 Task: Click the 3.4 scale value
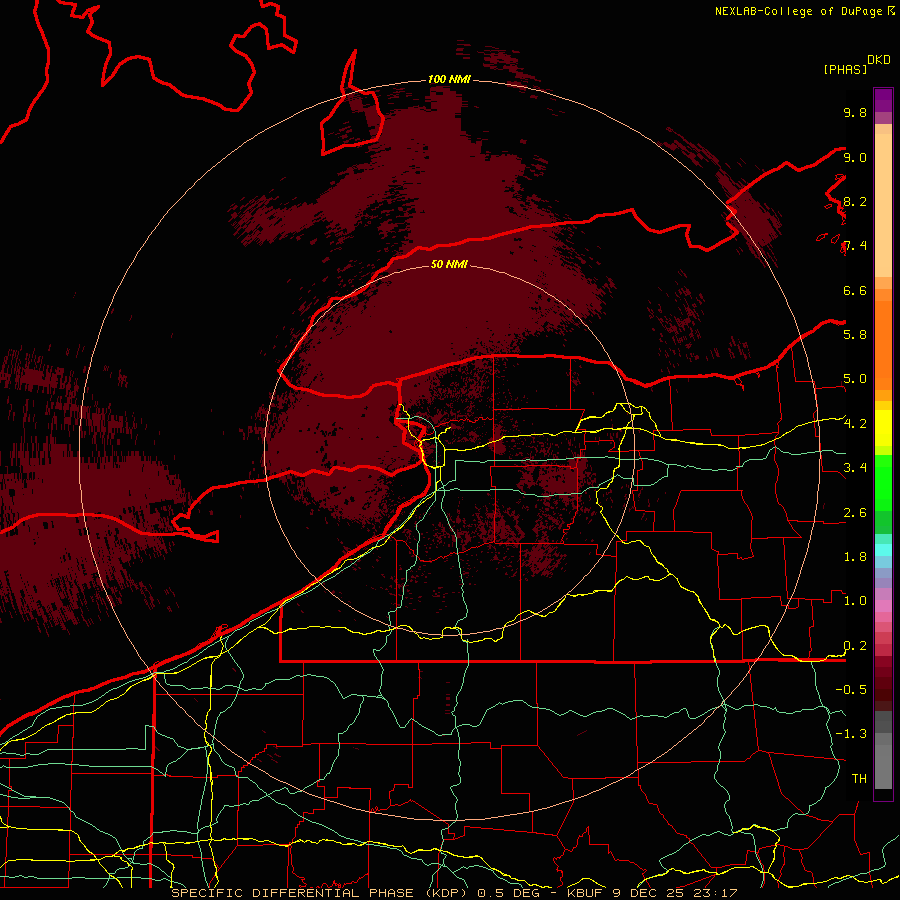click(855, 468)
